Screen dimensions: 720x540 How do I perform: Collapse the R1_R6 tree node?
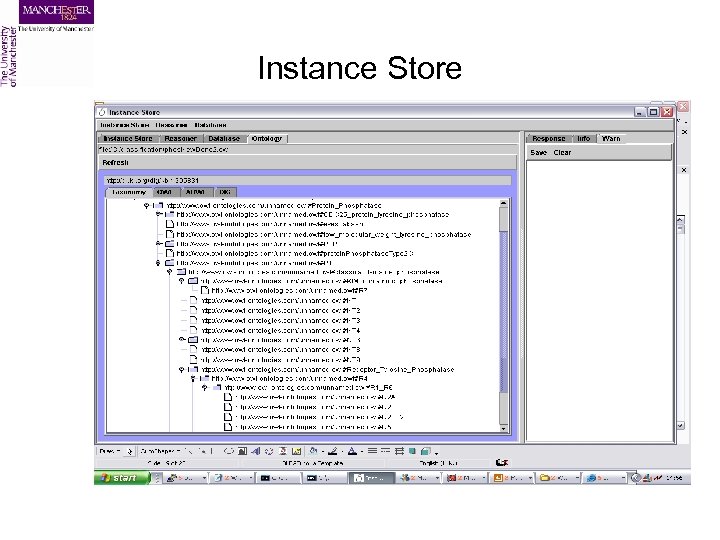point(205,388)
